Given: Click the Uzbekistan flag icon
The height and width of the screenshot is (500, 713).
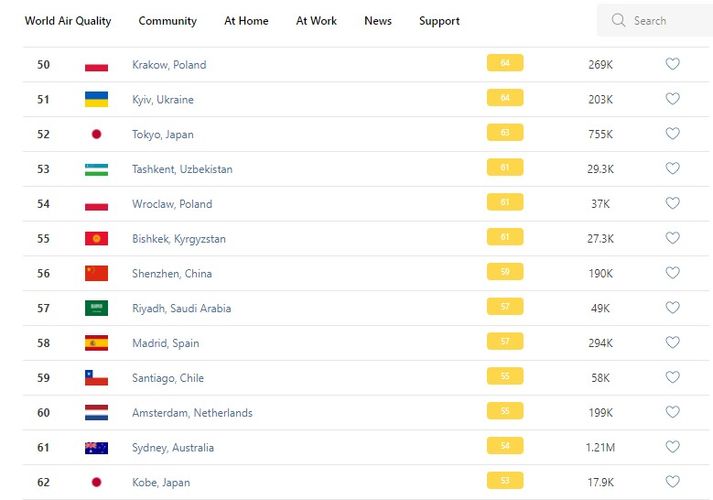Looking at the screenshot, I should (96, 169).
